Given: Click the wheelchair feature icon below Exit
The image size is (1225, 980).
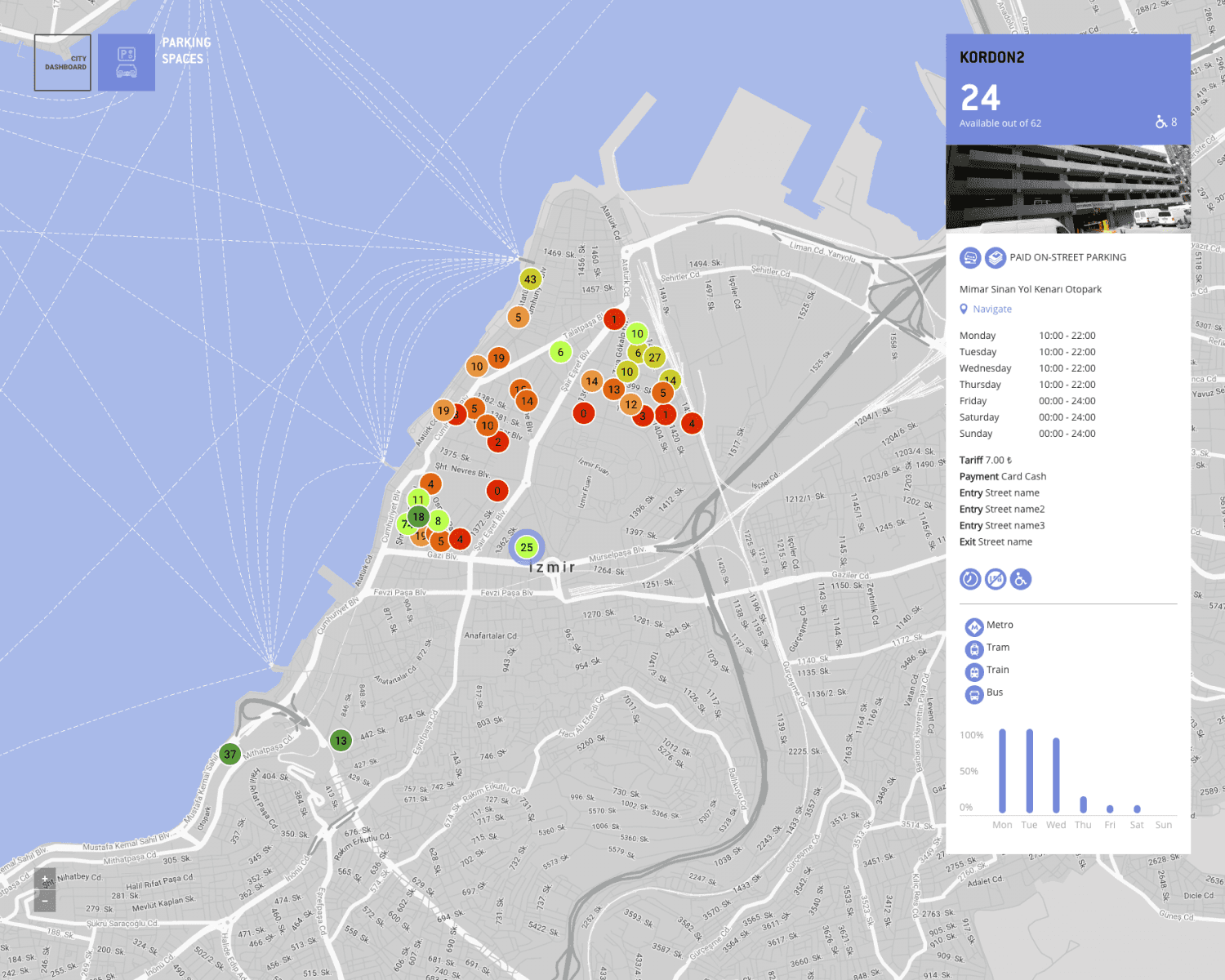Looking at the screenshot, I should pos(1021,579).
